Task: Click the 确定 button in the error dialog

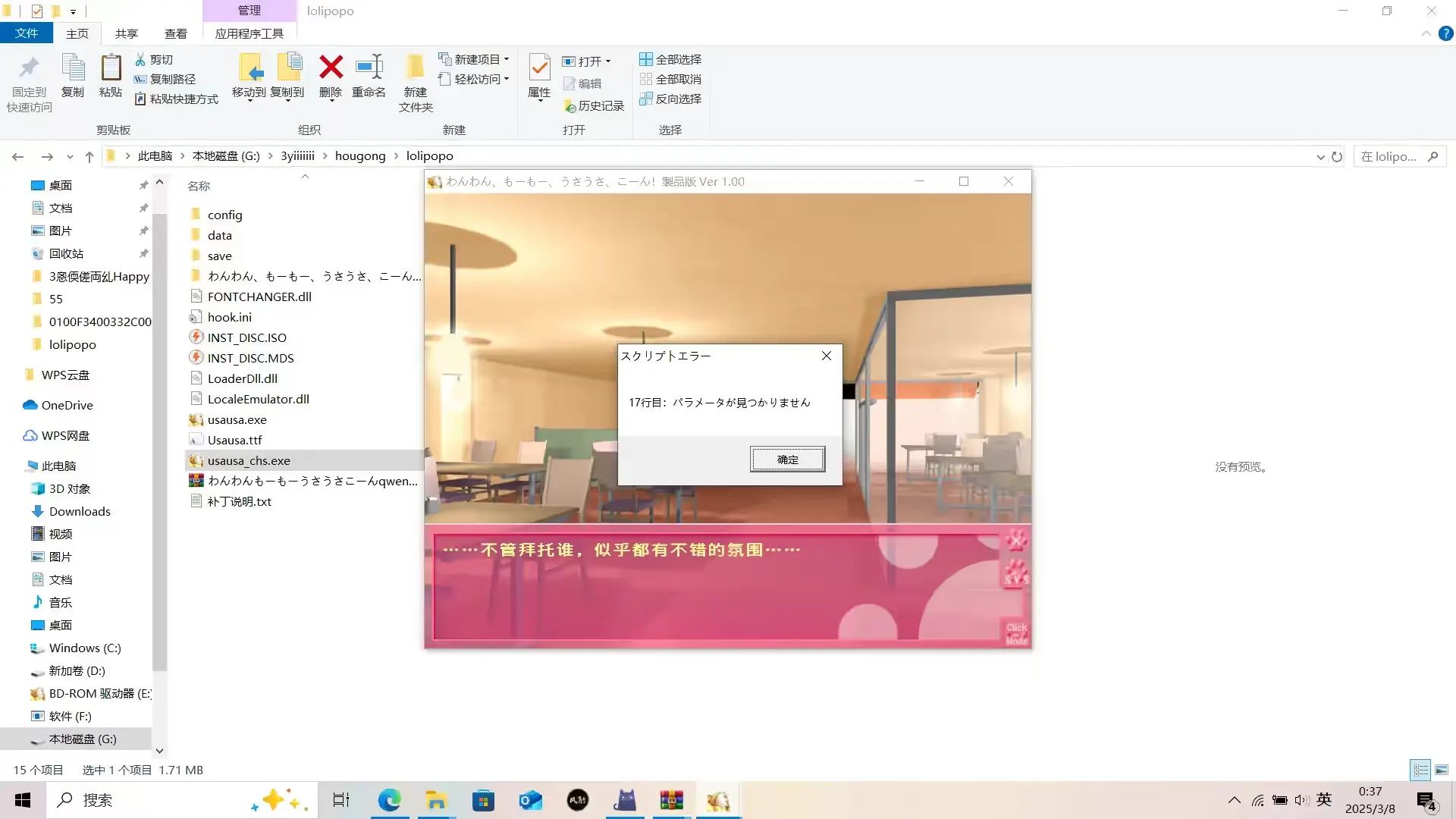Action: [788, 460]
